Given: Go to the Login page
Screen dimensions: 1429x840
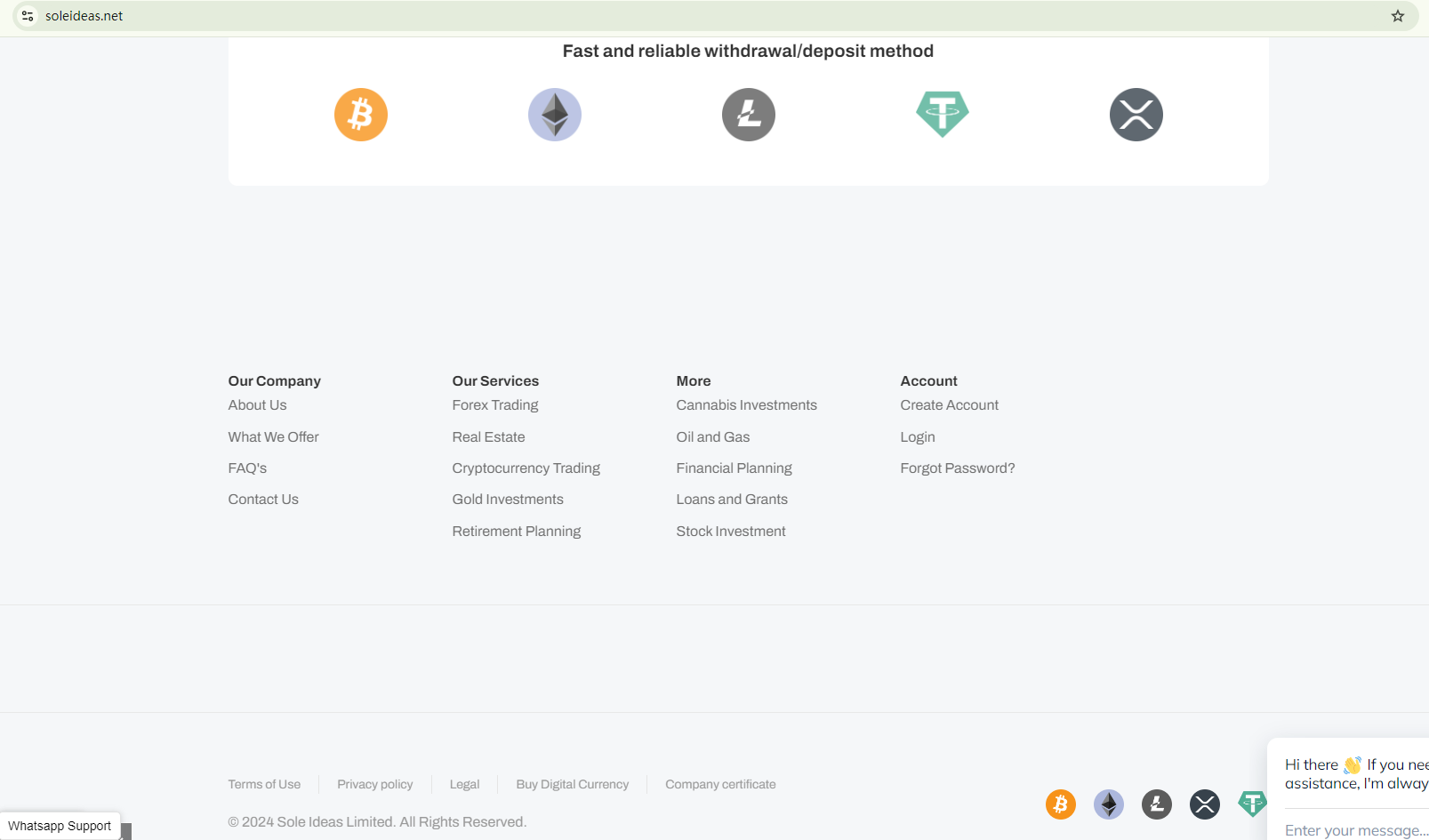Looking at the screenshot, I should tap(918, 437).
